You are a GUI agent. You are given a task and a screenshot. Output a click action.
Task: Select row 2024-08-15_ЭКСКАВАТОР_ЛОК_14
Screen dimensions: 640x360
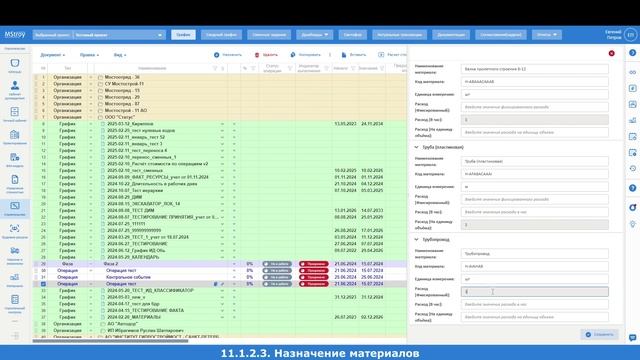pyautogui.click(x=220, y=204)
